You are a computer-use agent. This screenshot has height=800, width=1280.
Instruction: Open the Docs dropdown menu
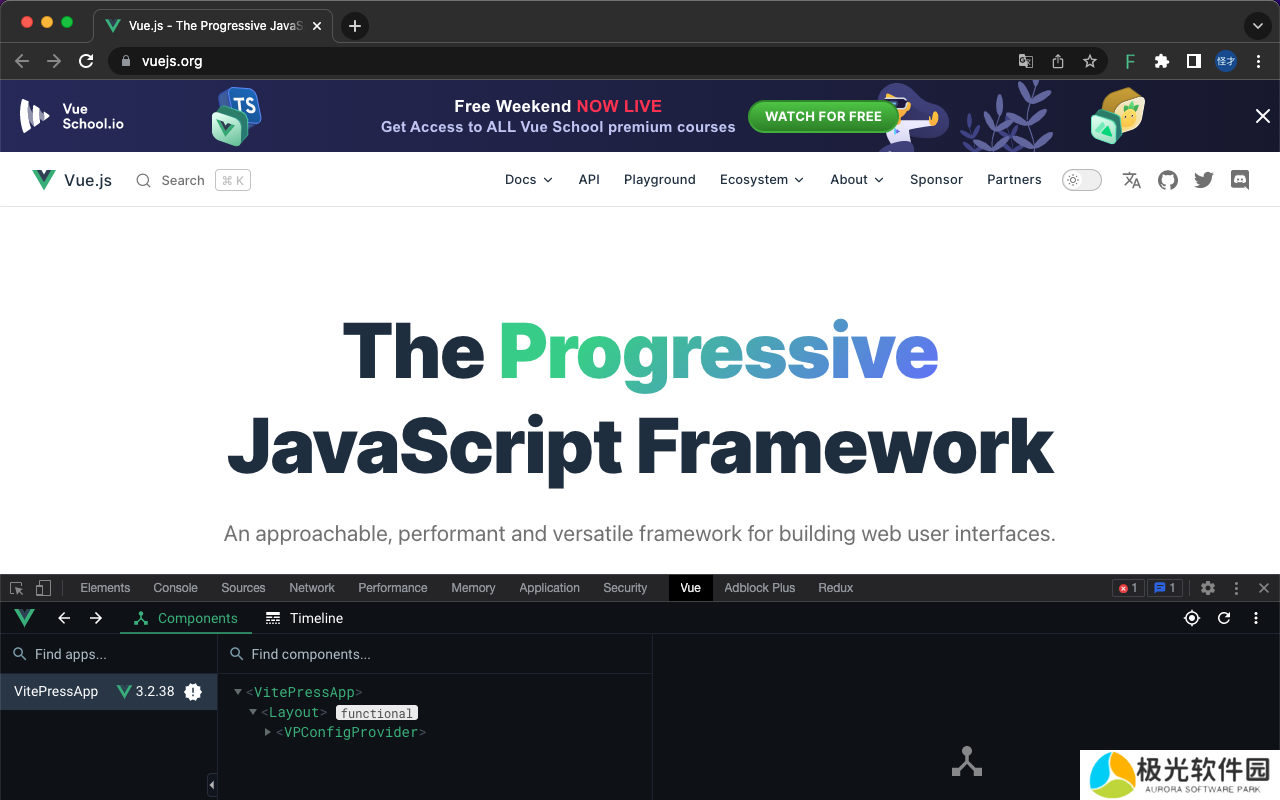click(x=528, y=180)
